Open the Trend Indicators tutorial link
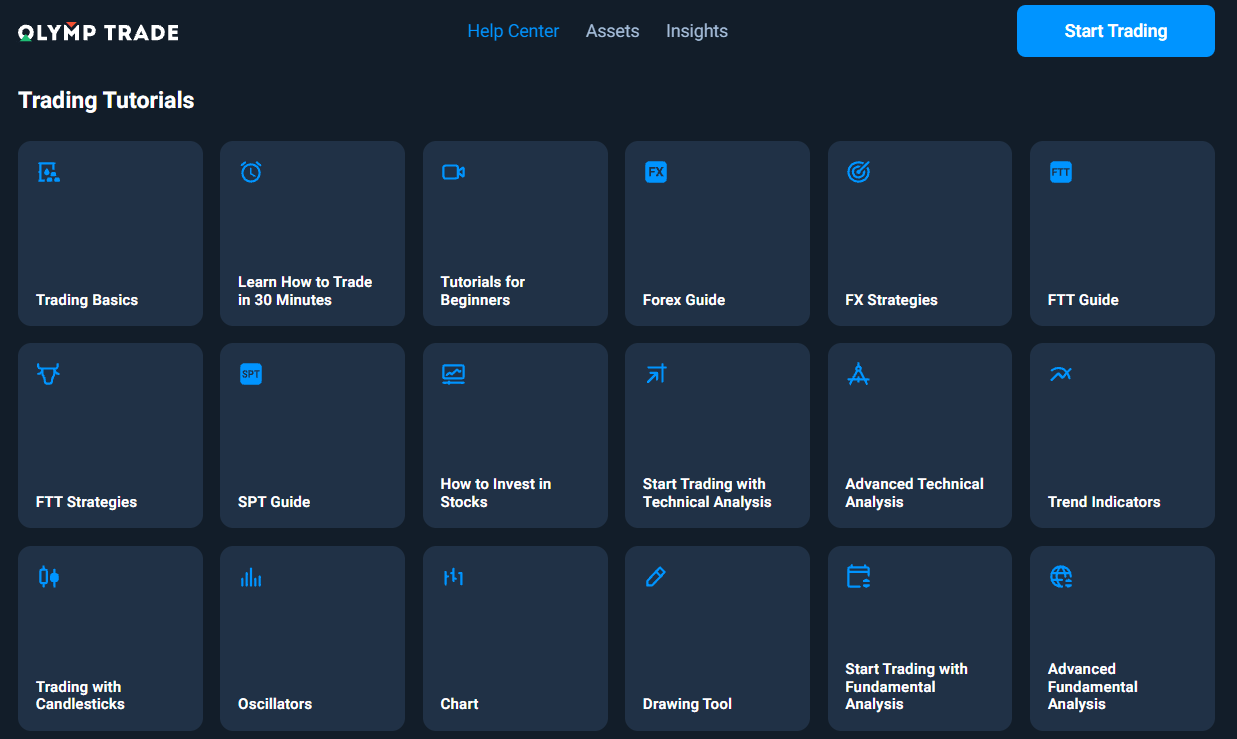This screenshot has width=1237, height=739. pos(1122,436)
